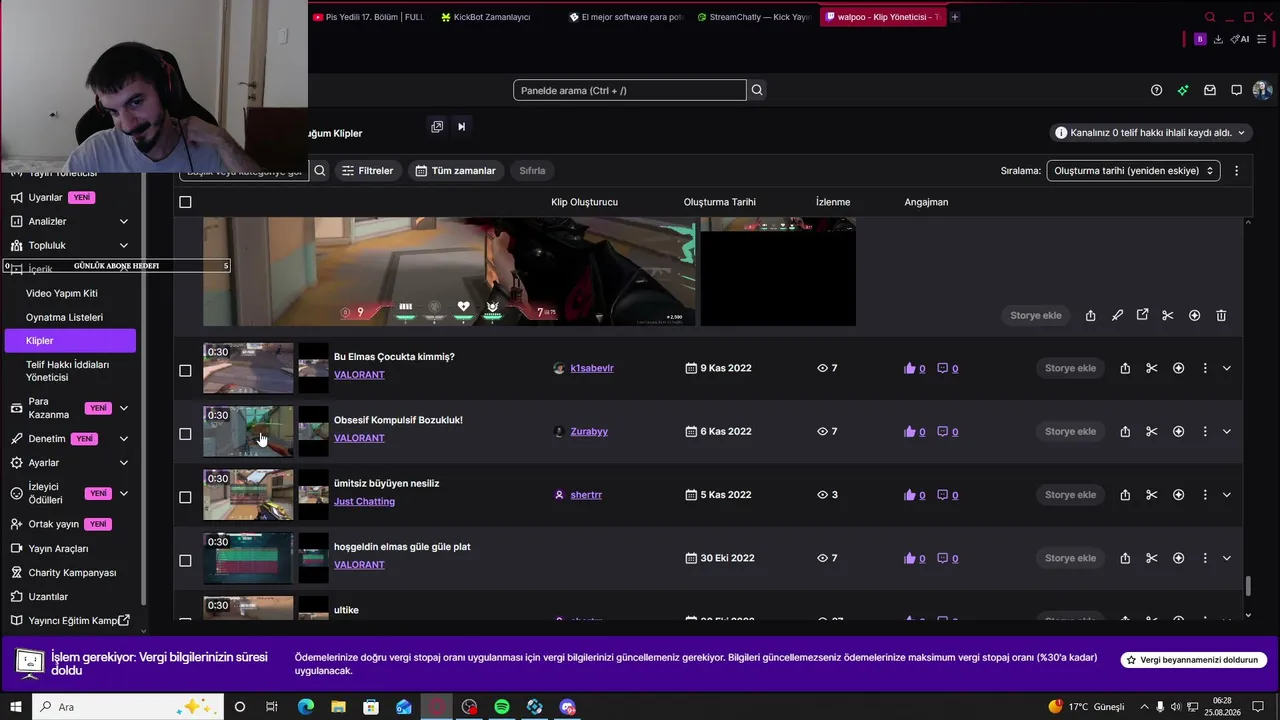This screenshot has width=1280, height=720.
Task: Open the Windows Start menu
Action: point(16,707)
